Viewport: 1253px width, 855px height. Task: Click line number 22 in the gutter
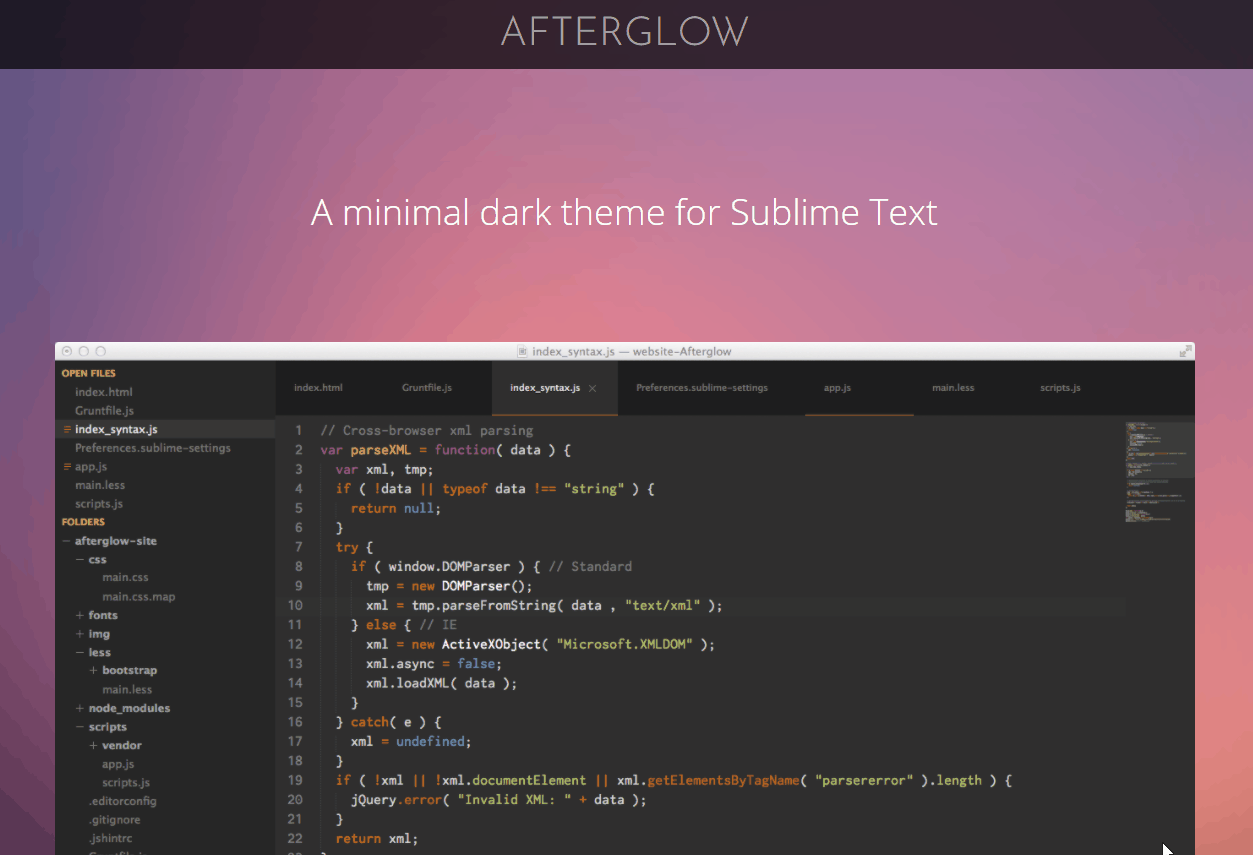295,838
